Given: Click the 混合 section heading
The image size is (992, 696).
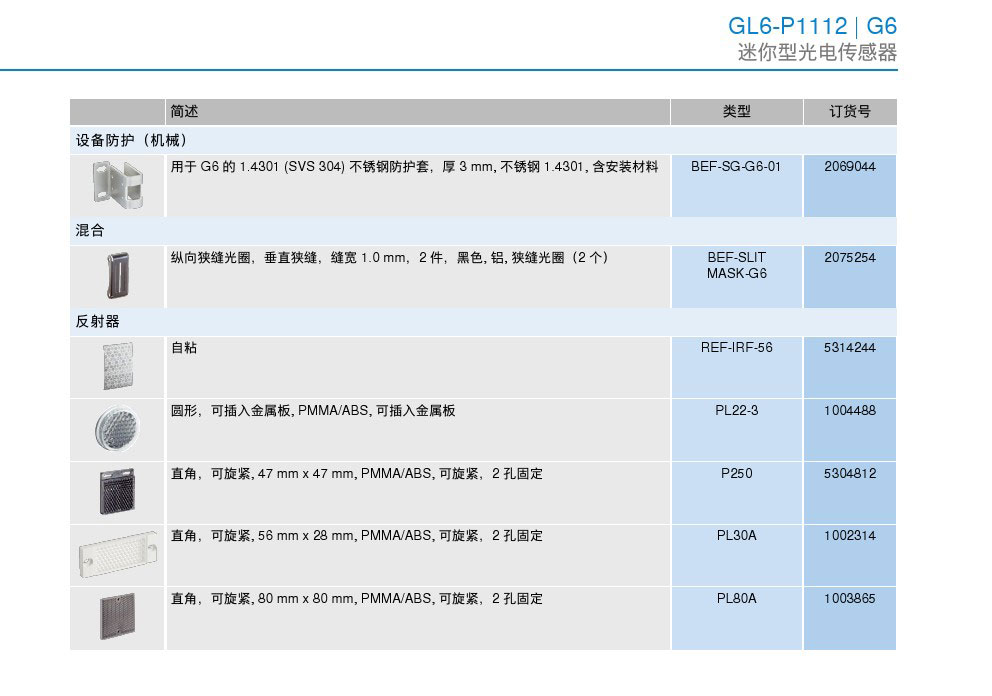Looking at the screenshot, I should point(89,230).
